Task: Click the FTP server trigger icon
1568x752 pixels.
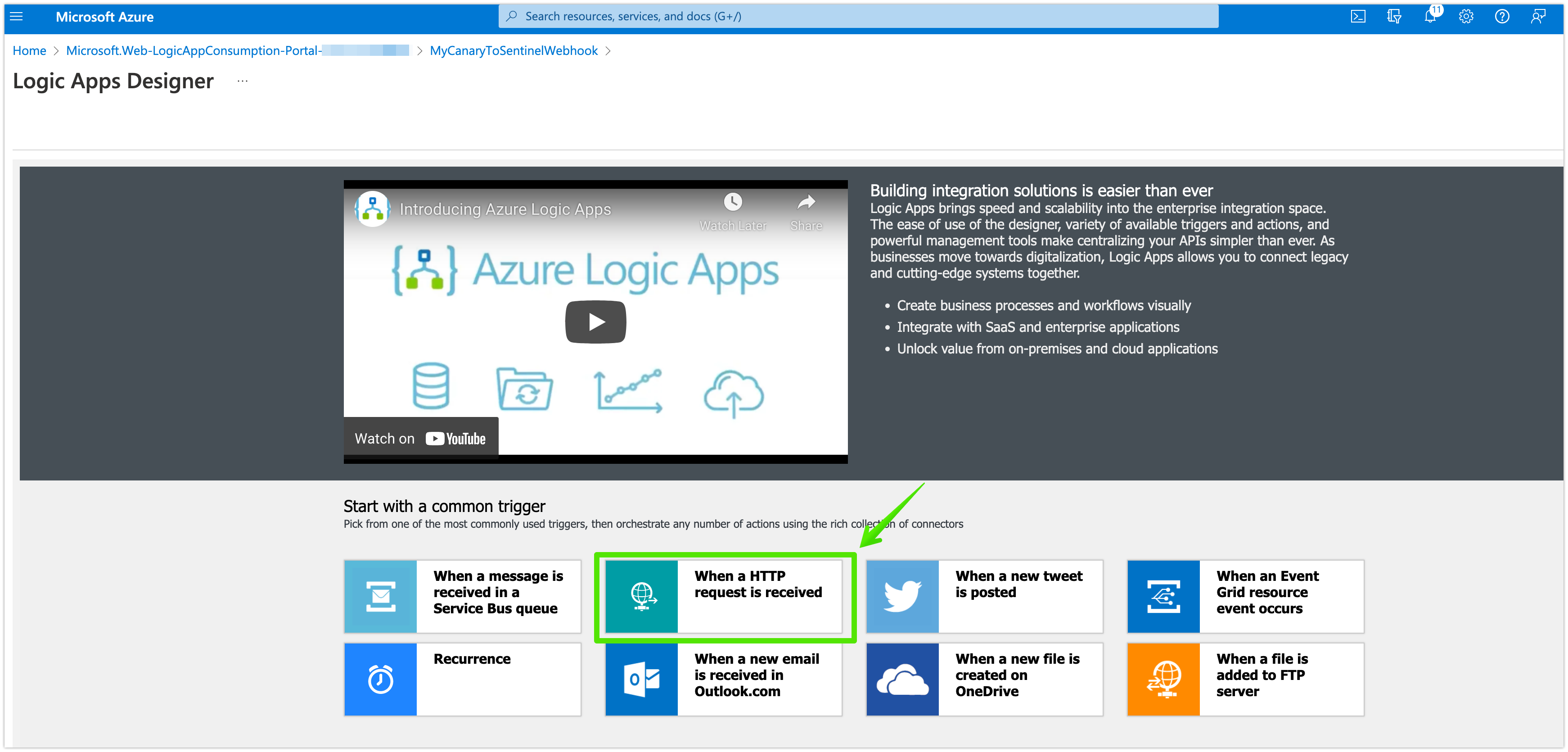Action: pos(1163,679)
